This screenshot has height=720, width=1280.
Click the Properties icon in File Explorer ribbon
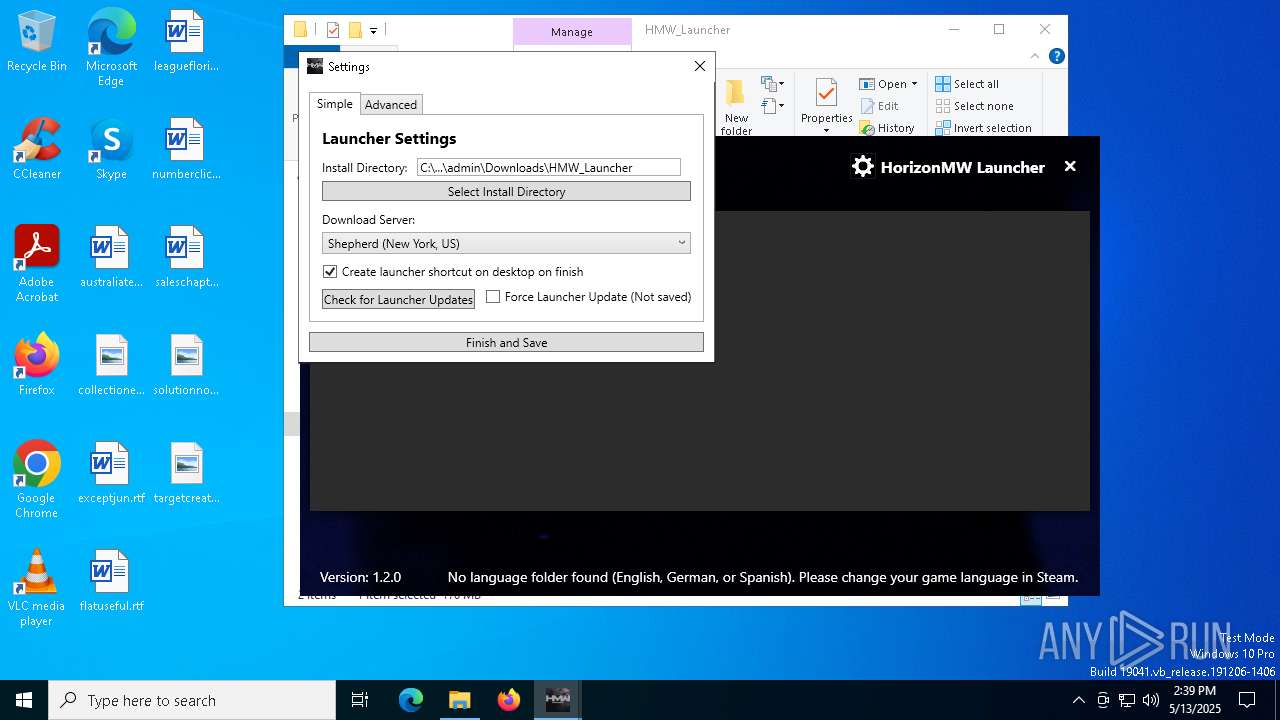click(x=826, y=102)
